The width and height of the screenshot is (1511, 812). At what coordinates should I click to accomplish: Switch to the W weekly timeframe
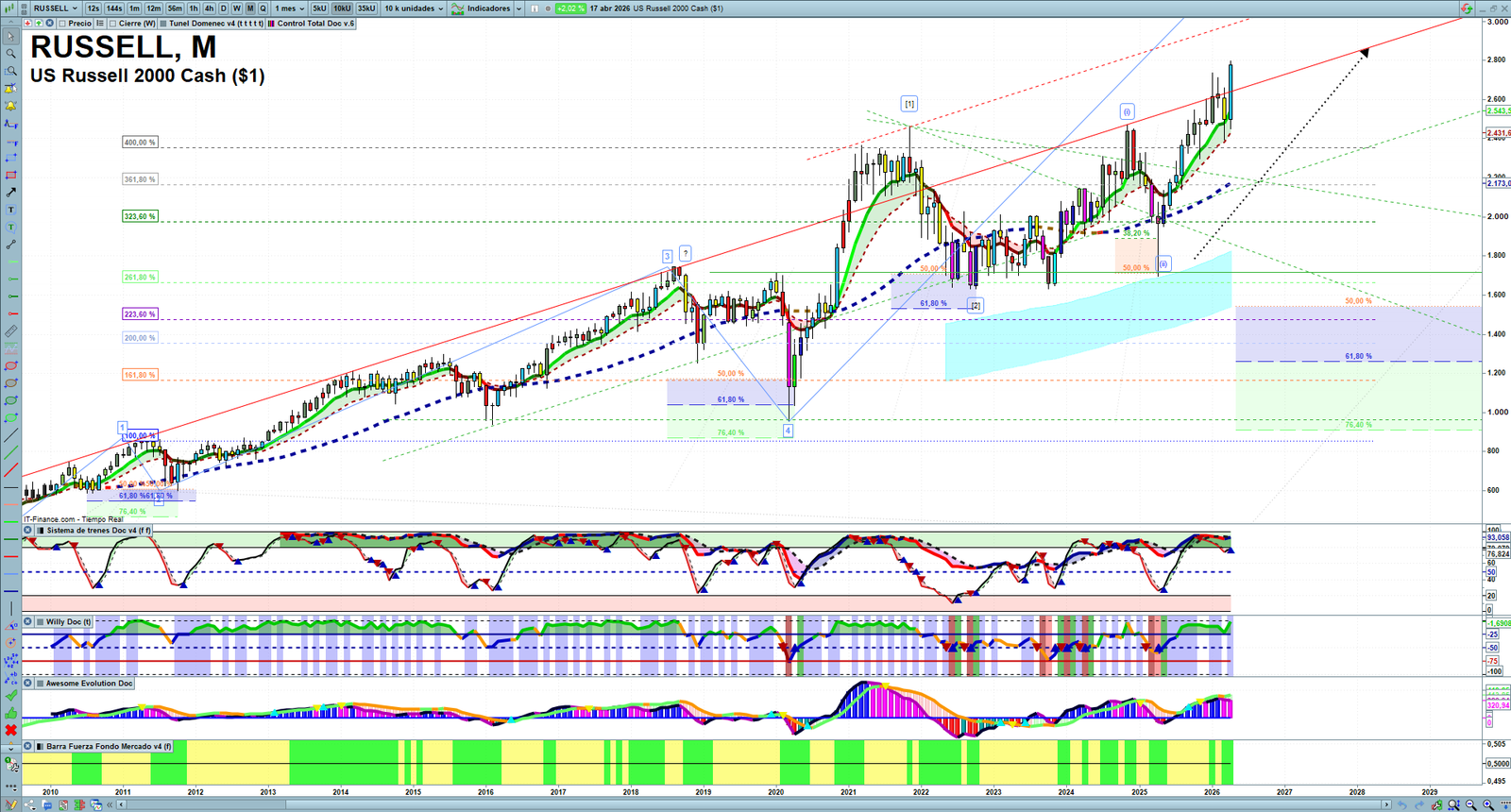pyautogui.click(x=237, y=8)
